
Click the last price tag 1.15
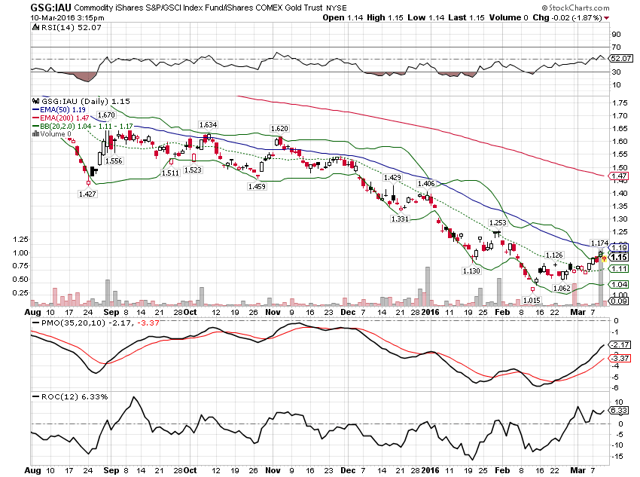click(x=619, y=257)
